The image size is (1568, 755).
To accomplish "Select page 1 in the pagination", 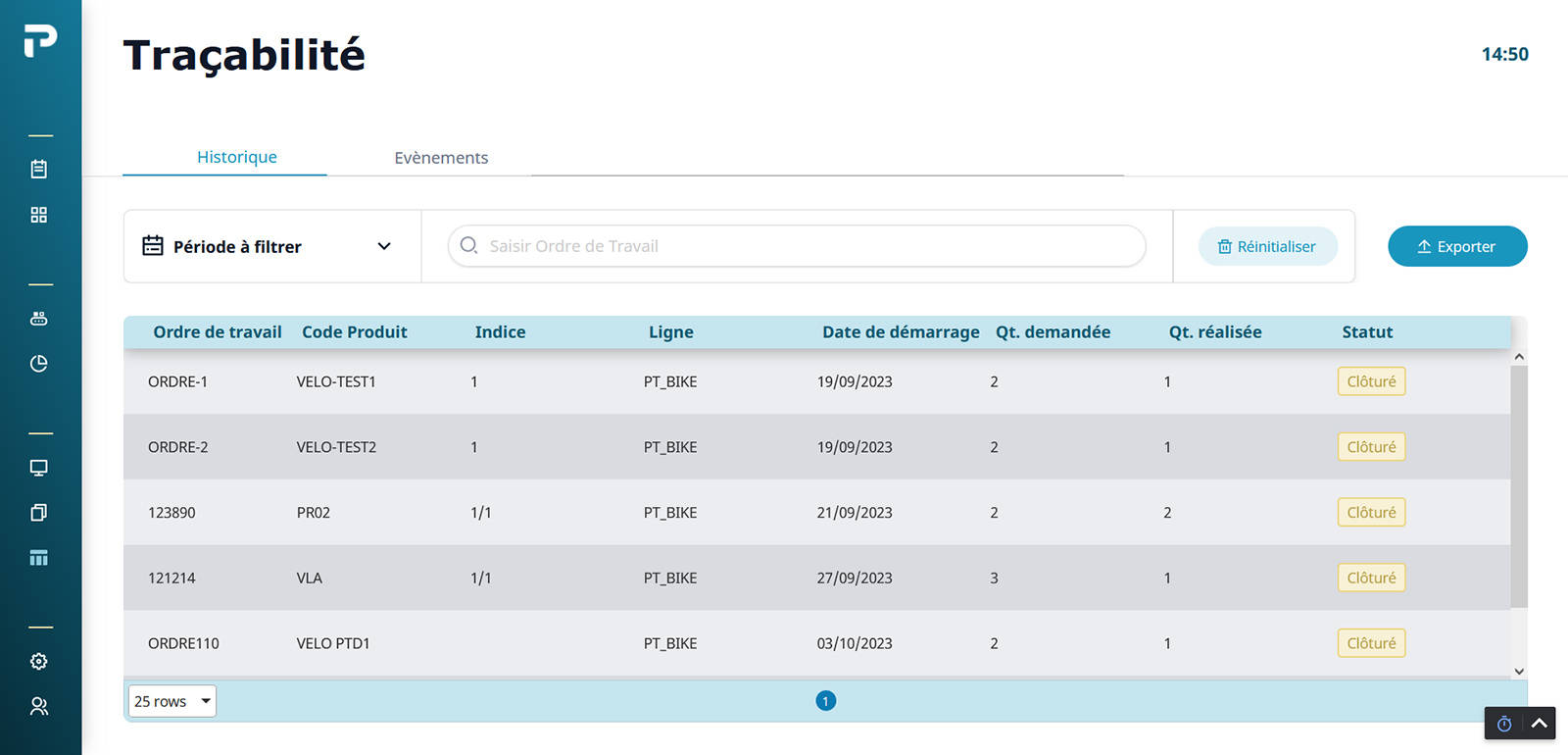I will (x=826, y=701).
